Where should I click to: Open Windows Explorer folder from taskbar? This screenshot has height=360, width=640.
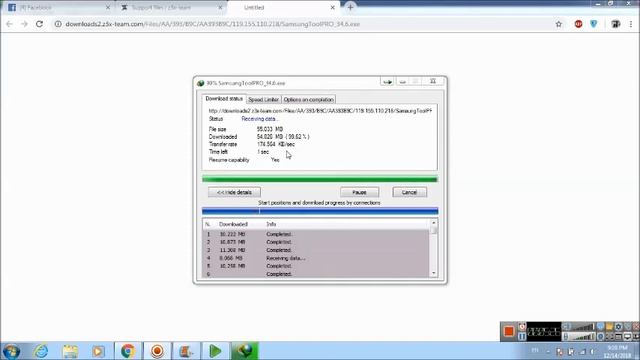pos(70,351)
